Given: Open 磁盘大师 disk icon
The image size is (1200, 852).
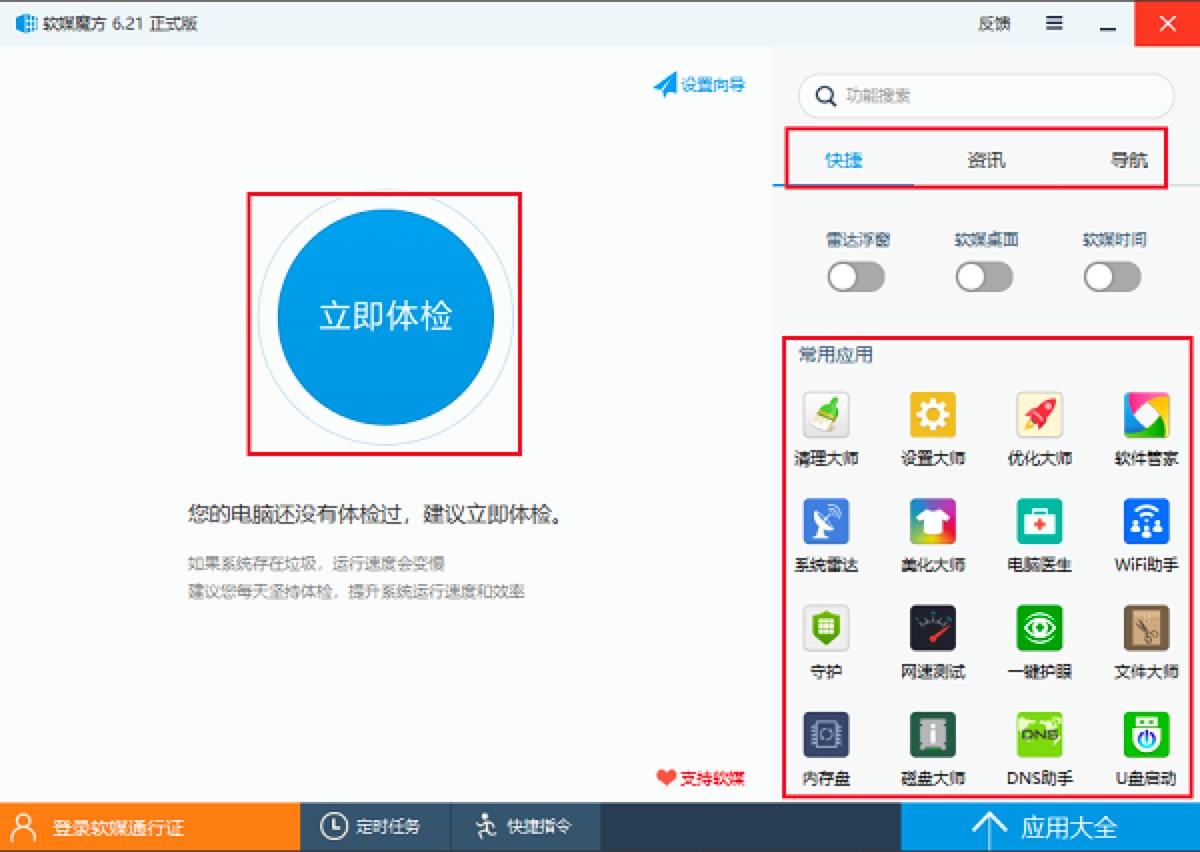Looking at the screenshot, I should (933, 735).
